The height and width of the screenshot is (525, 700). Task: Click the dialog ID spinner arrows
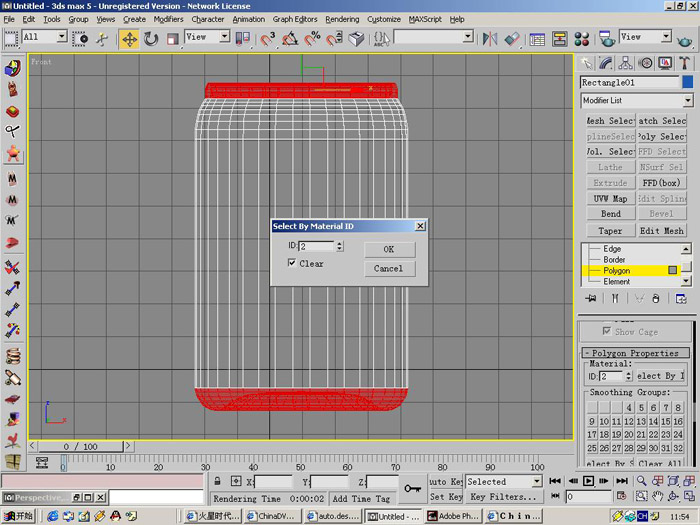[x=340, y=246]
